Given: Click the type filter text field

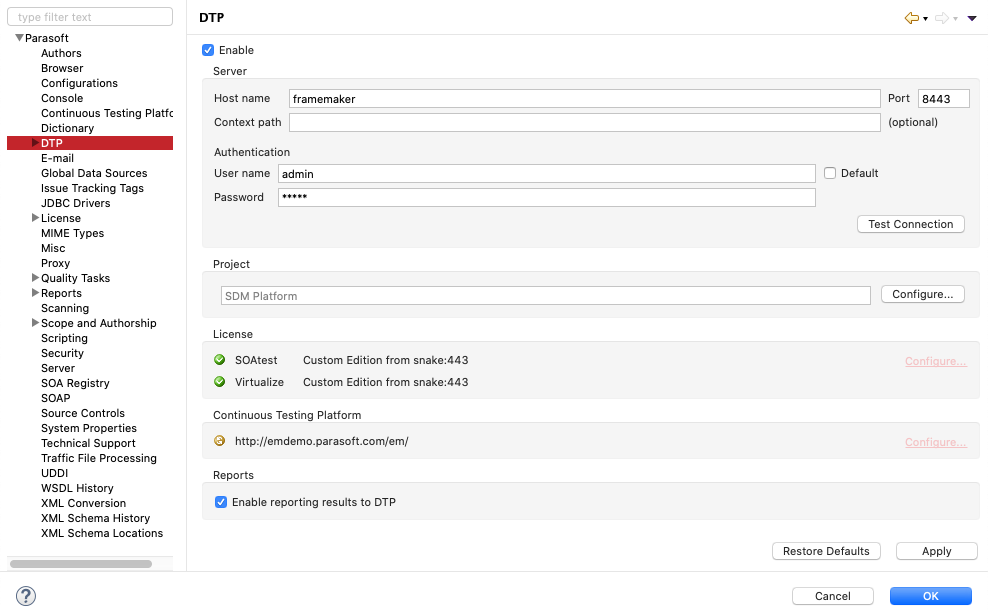Looking at the screenshot, I should pyautogui.click(x=90, y=17).
